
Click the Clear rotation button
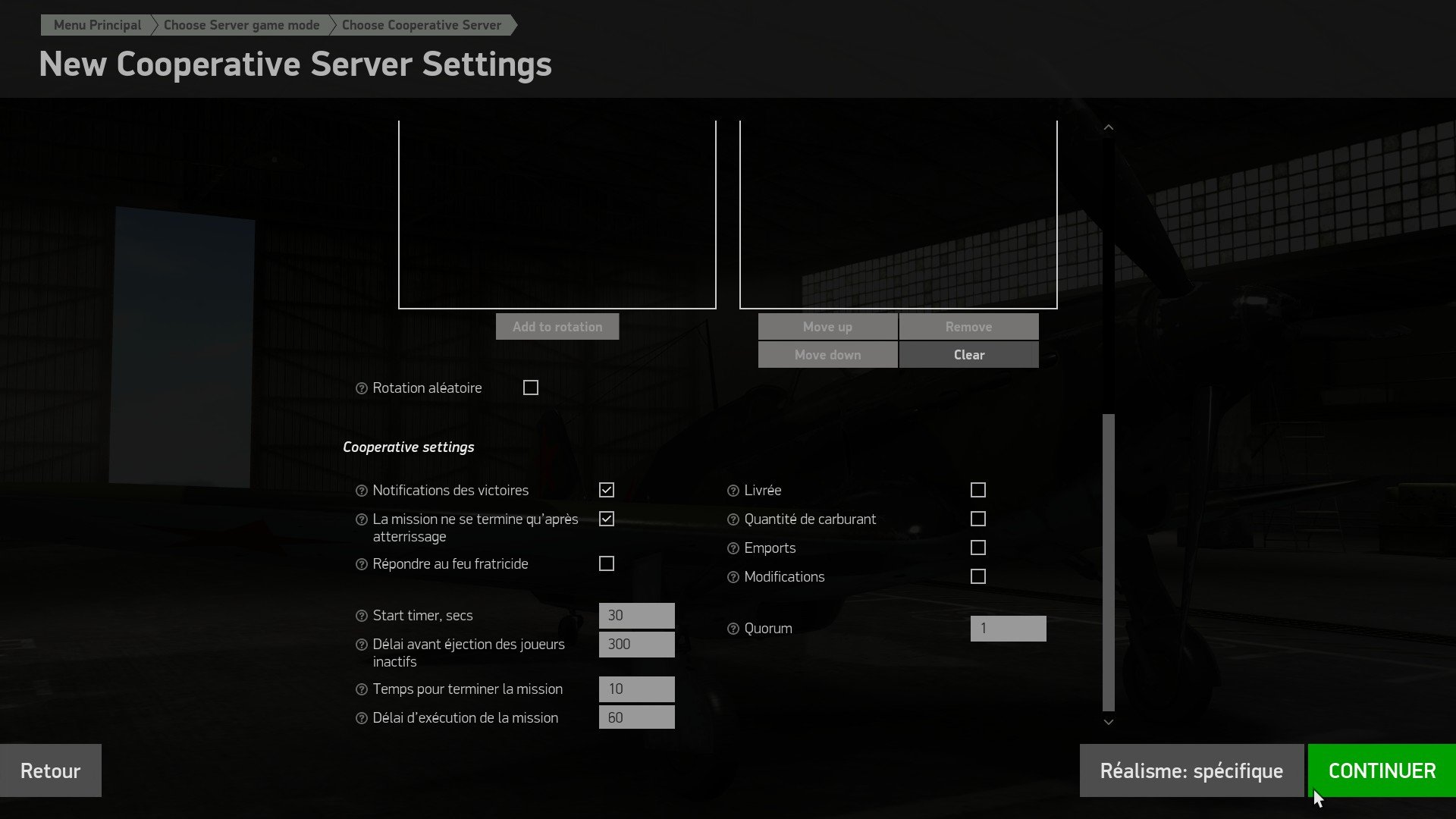pyautogui.click(x=969, y=355)
